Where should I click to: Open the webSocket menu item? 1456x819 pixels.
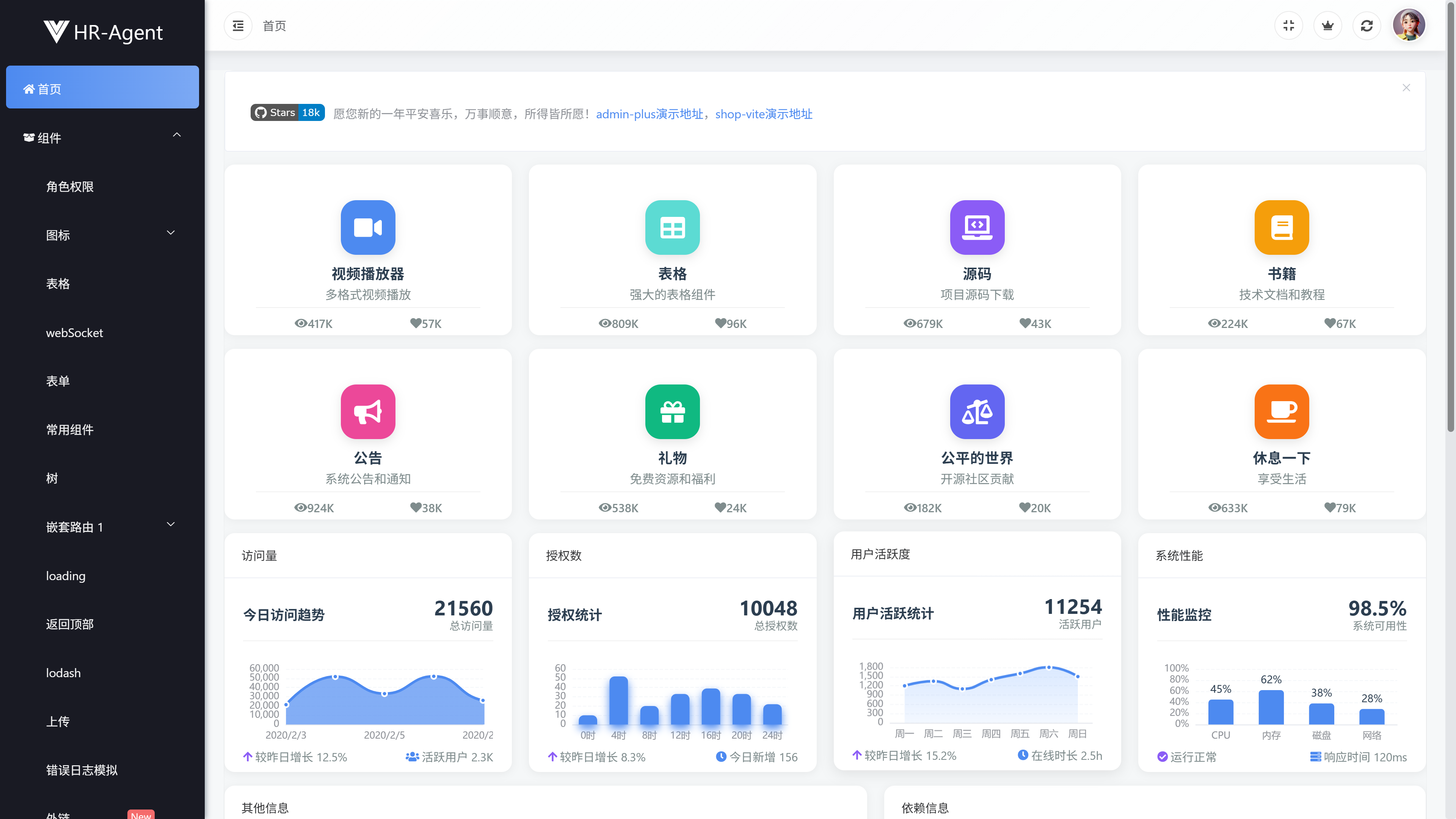(x=74, y=333)
